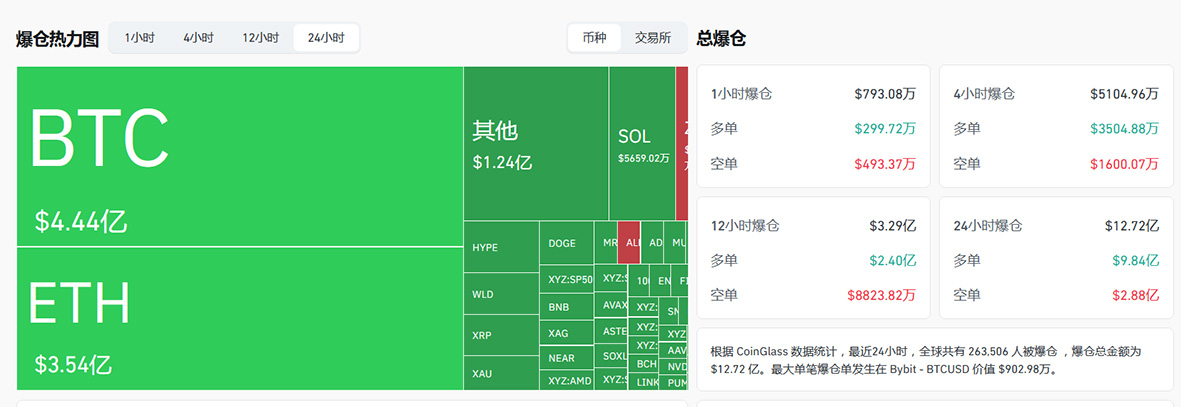Click the XYZ:SP50 heatmap cell
The width and height of the screenshot is (1181, 407).
click(566, 280)
